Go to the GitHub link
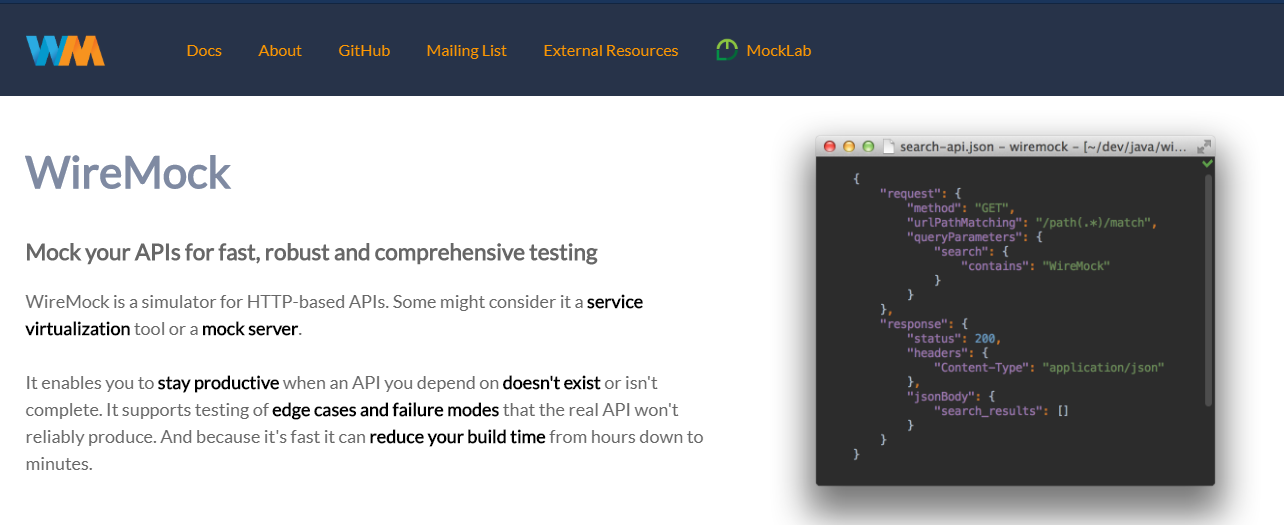1284x525 pixels. tap(364, 50)
